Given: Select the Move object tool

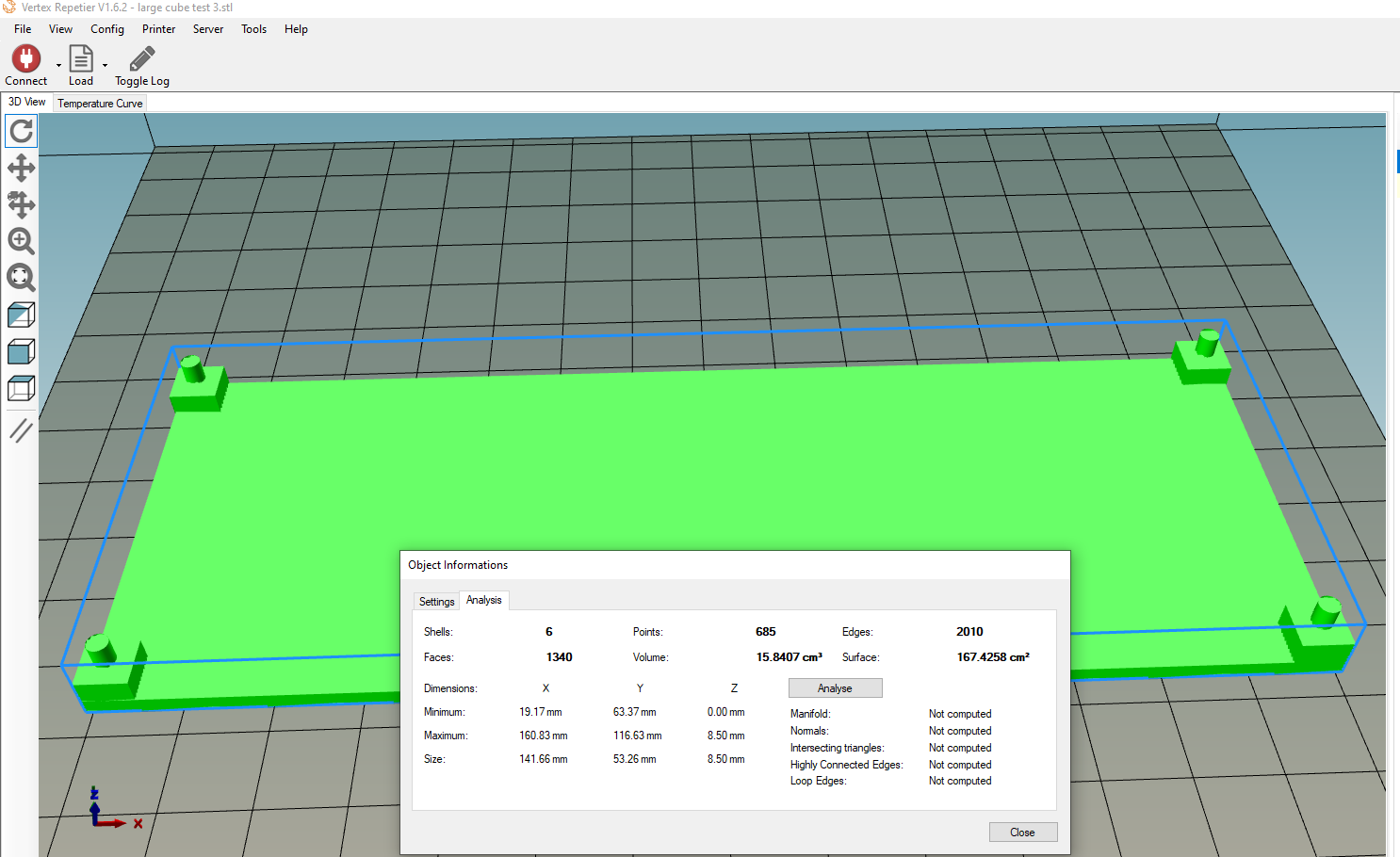Looking at the screenshot, I should pos(21,204).
